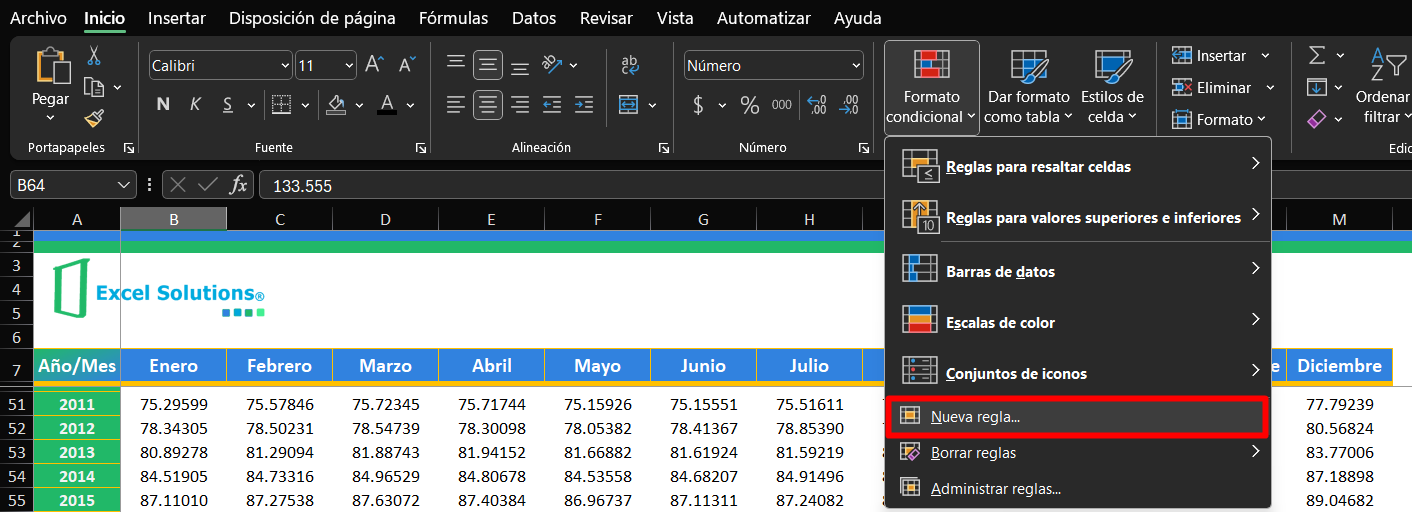Expand the Name Box B64 dropdown

pos(125,185)
